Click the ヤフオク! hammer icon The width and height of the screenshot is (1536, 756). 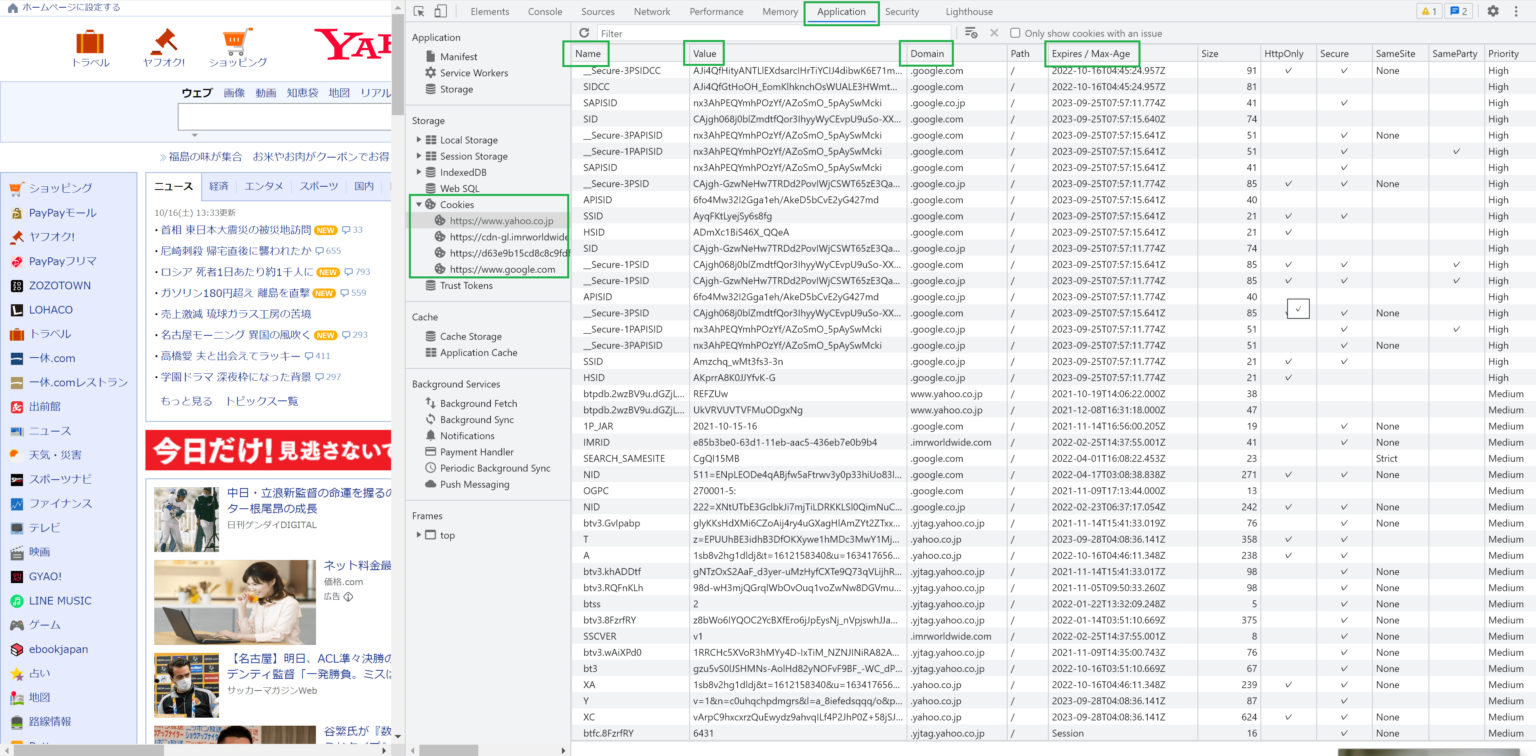(x=167, y=43)
